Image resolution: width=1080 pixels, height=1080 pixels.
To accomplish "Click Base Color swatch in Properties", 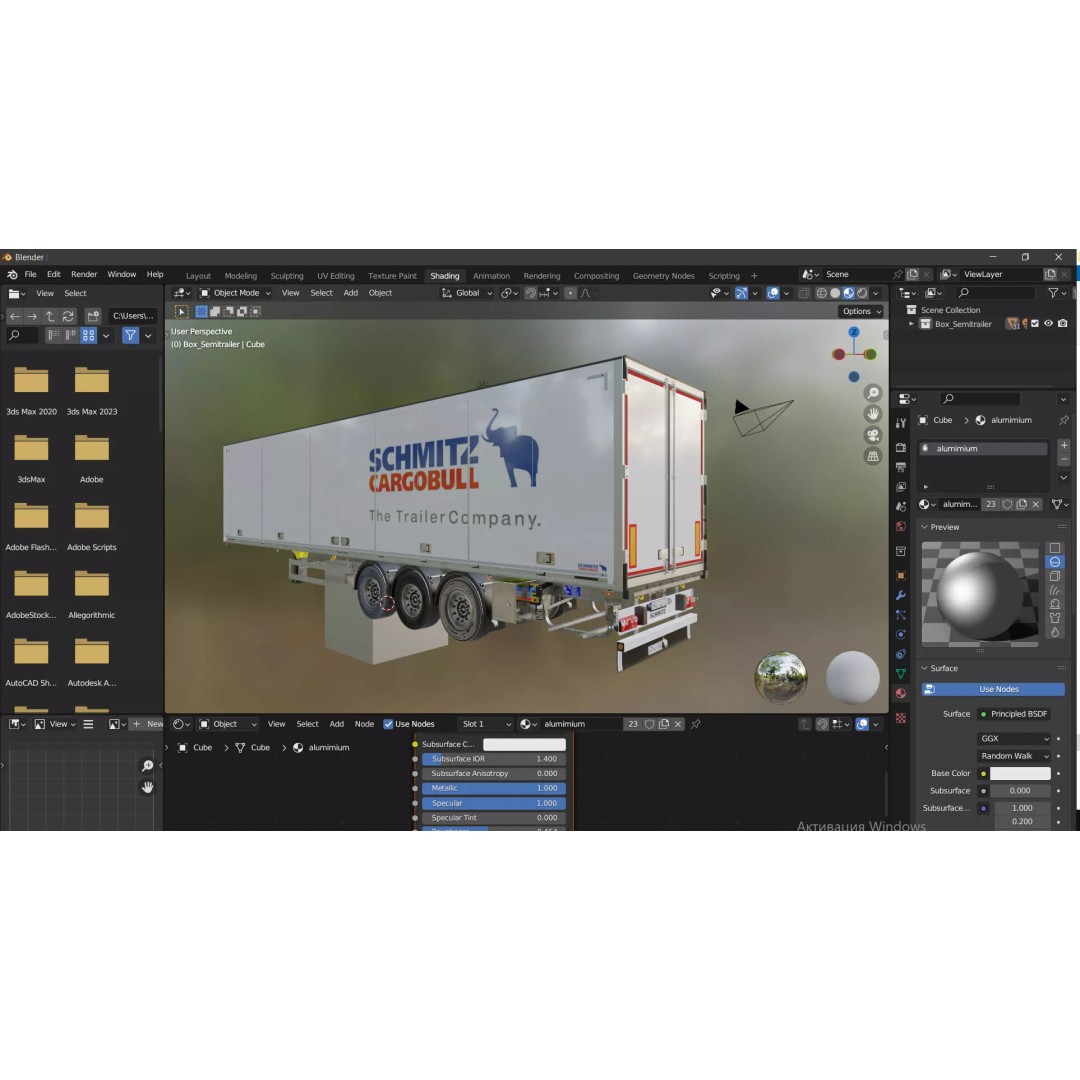I will pos(1020,773).
